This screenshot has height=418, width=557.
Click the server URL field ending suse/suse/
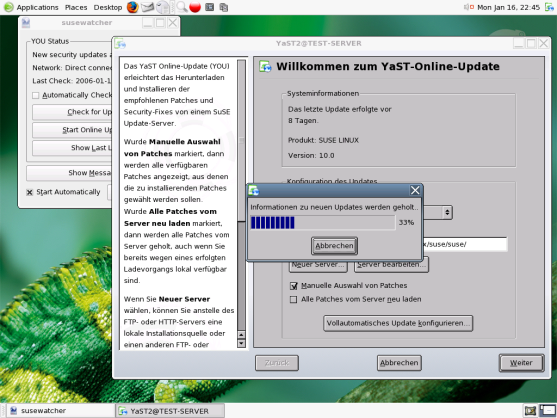tap(465, 244)
